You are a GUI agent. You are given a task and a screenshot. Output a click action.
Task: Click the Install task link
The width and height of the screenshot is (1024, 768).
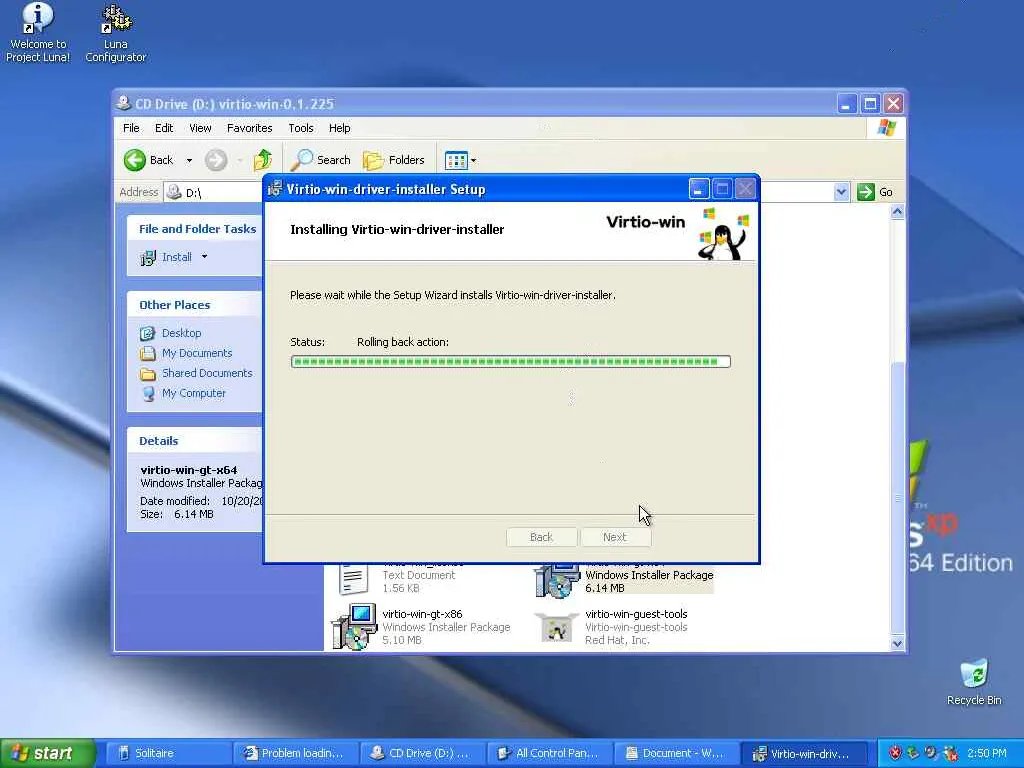coord(176,257)
